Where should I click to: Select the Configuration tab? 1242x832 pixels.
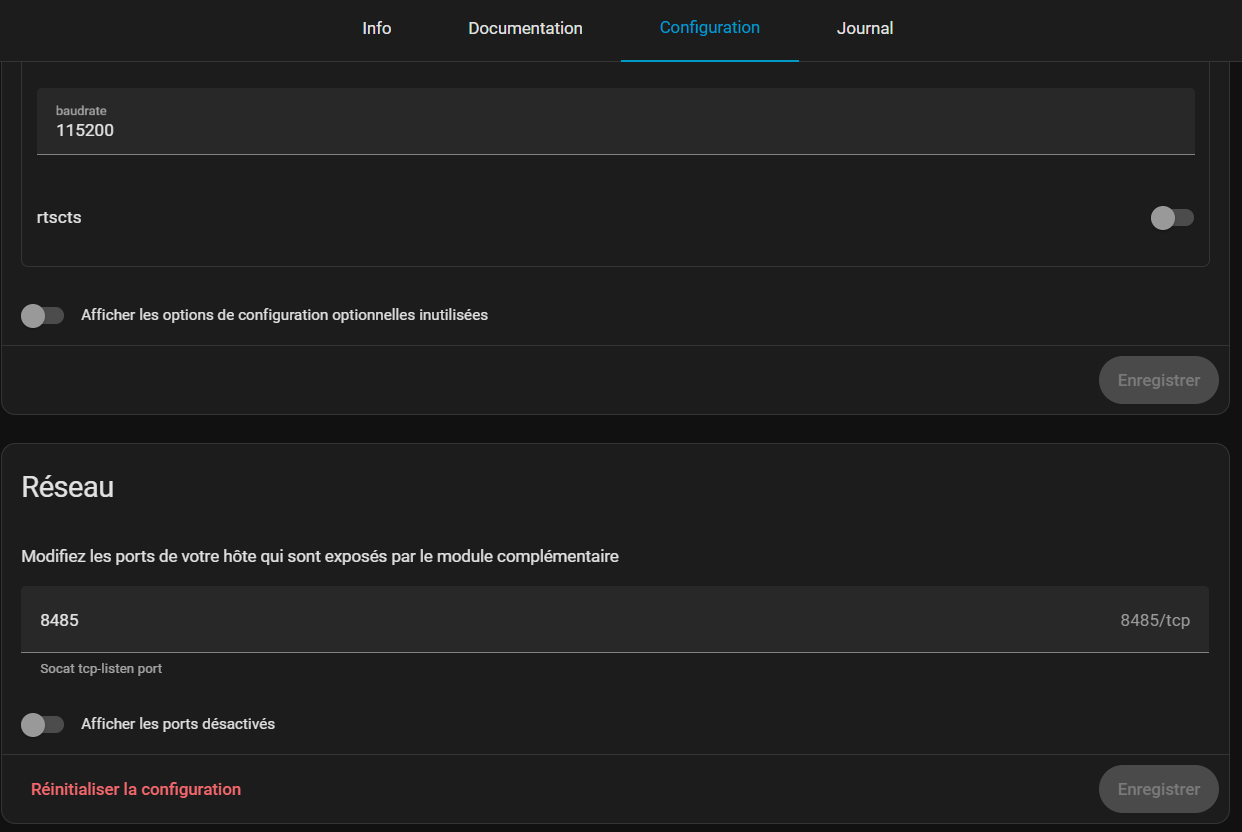(x=709, y=28)
